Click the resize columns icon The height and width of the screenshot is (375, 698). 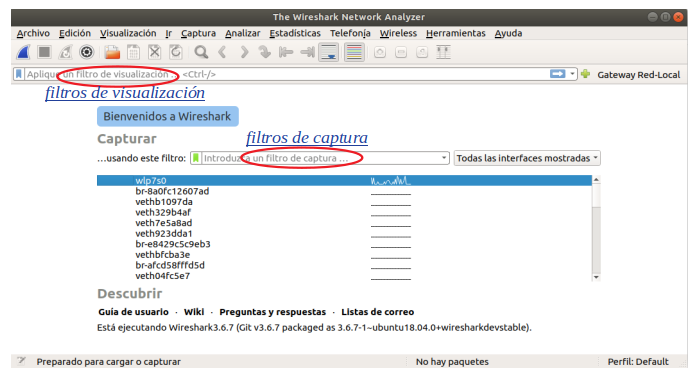coord(443,52)
